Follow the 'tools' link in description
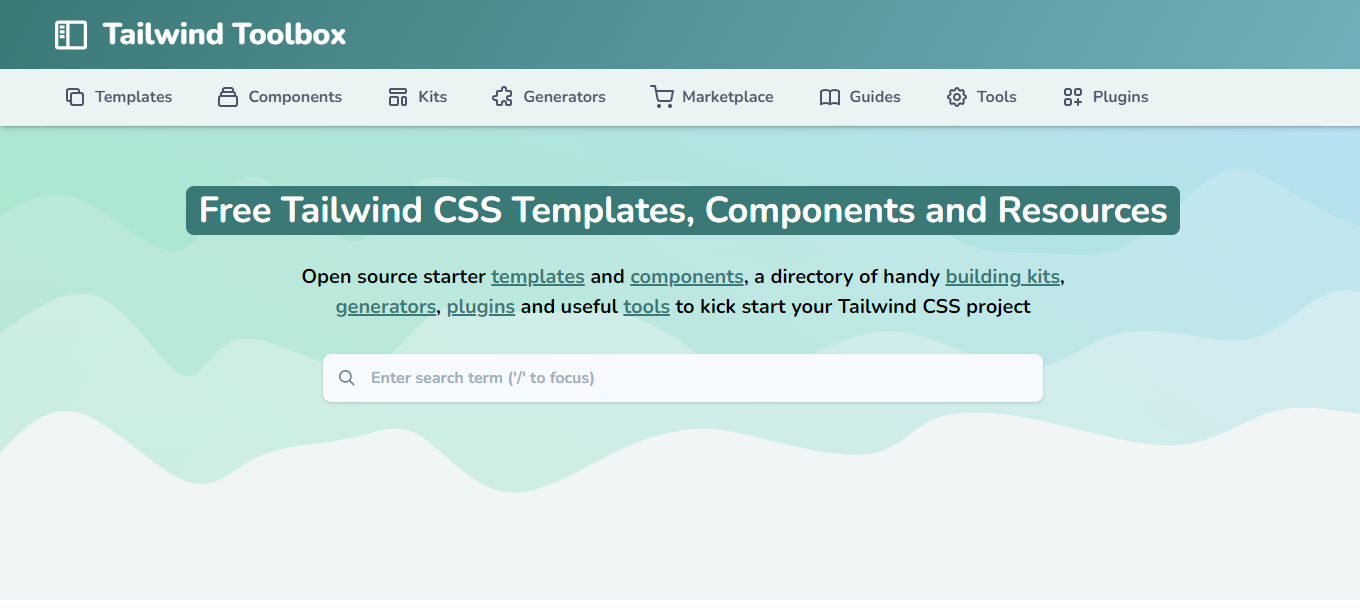The width and height of the screenshot is (1360, 608). 647,307
